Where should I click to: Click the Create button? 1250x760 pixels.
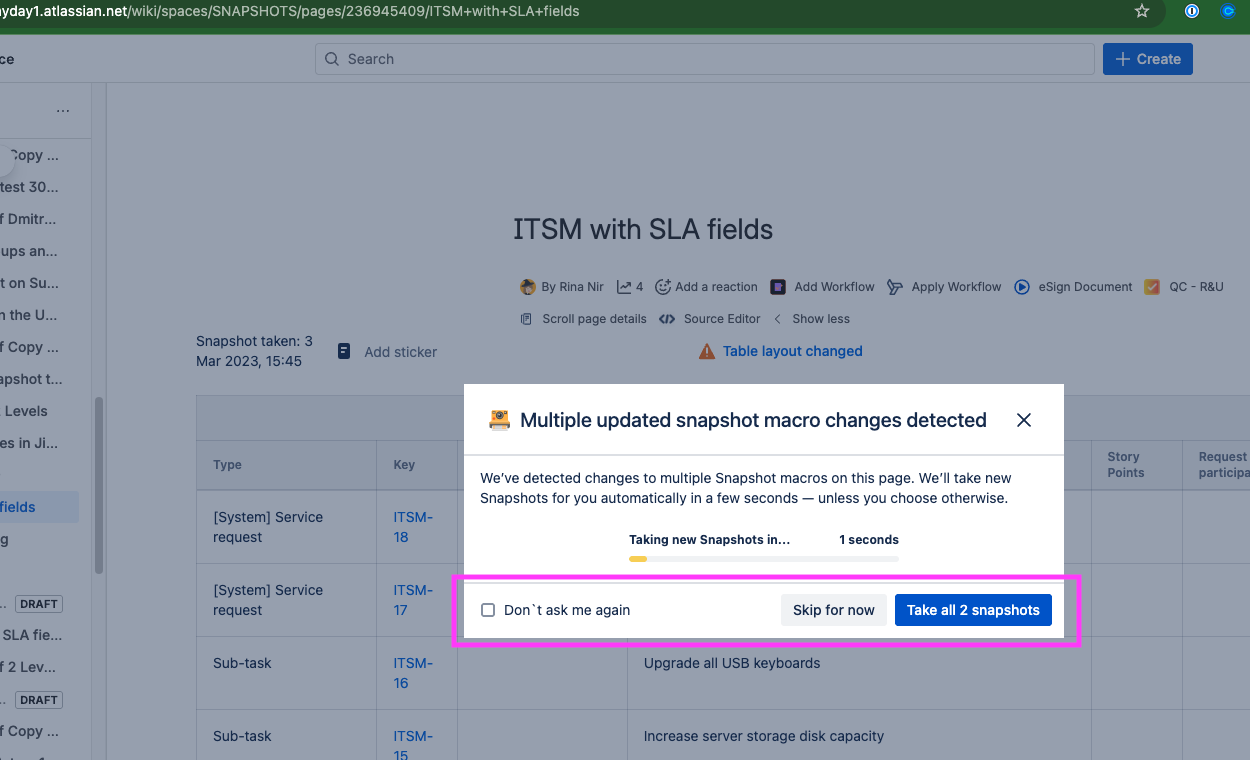pyautogui.click(x=1148, y=59)
